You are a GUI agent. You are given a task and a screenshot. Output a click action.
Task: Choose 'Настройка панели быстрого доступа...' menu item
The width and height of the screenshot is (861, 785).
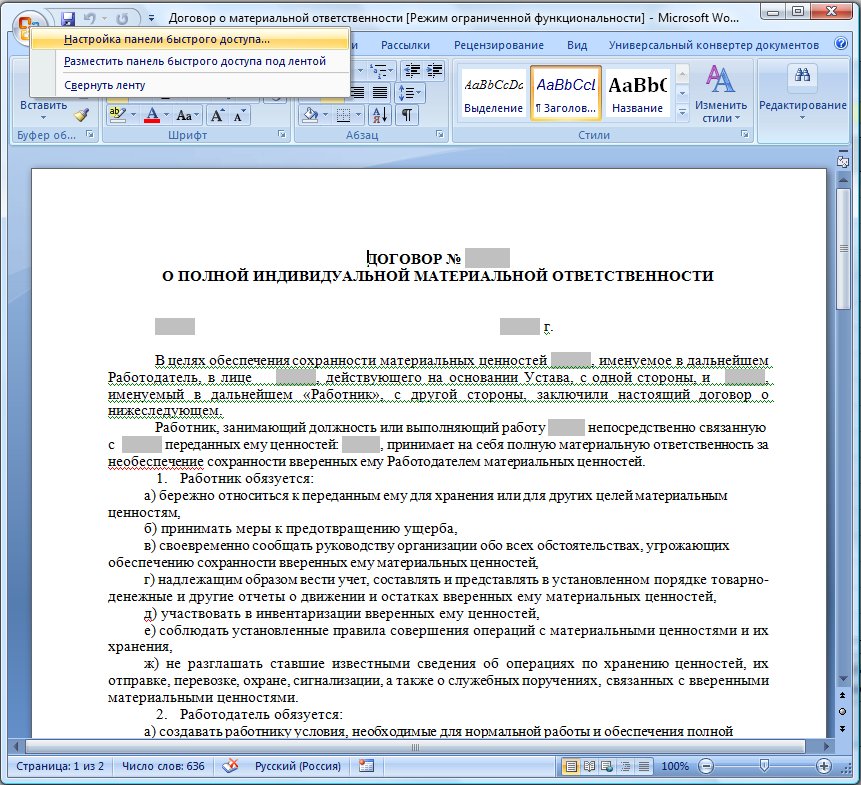coord(190,40)
